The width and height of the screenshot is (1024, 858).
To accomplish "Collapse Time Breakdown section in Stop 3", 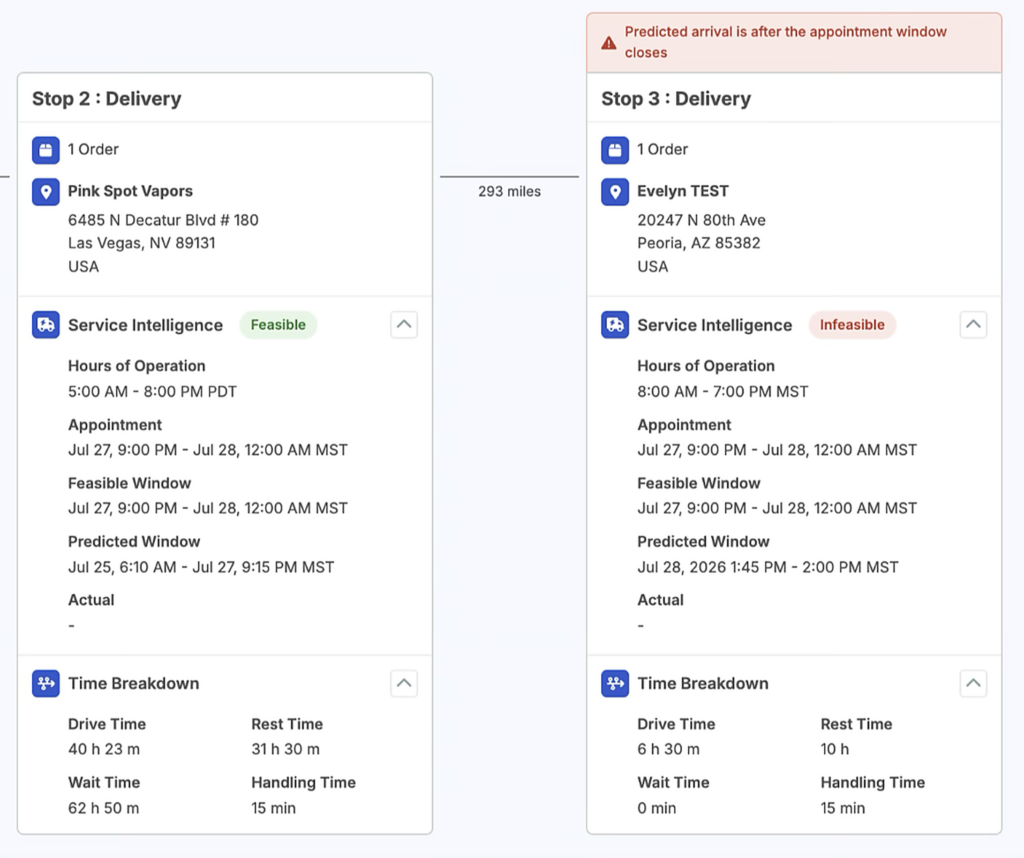I will pos(973,684).
